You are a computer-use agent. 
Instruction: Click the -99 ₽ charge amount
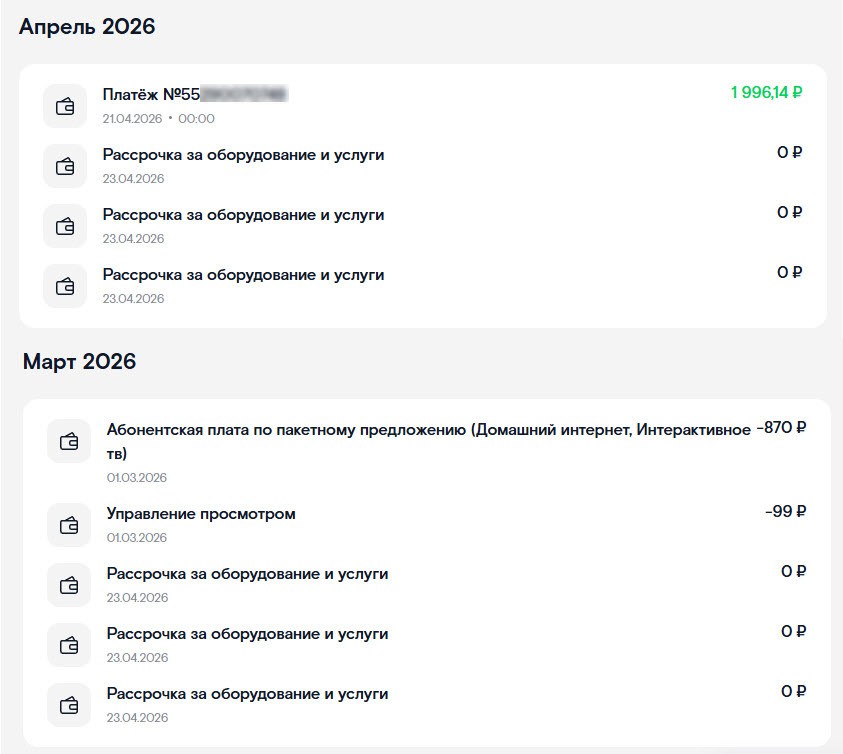coord(785,512)
